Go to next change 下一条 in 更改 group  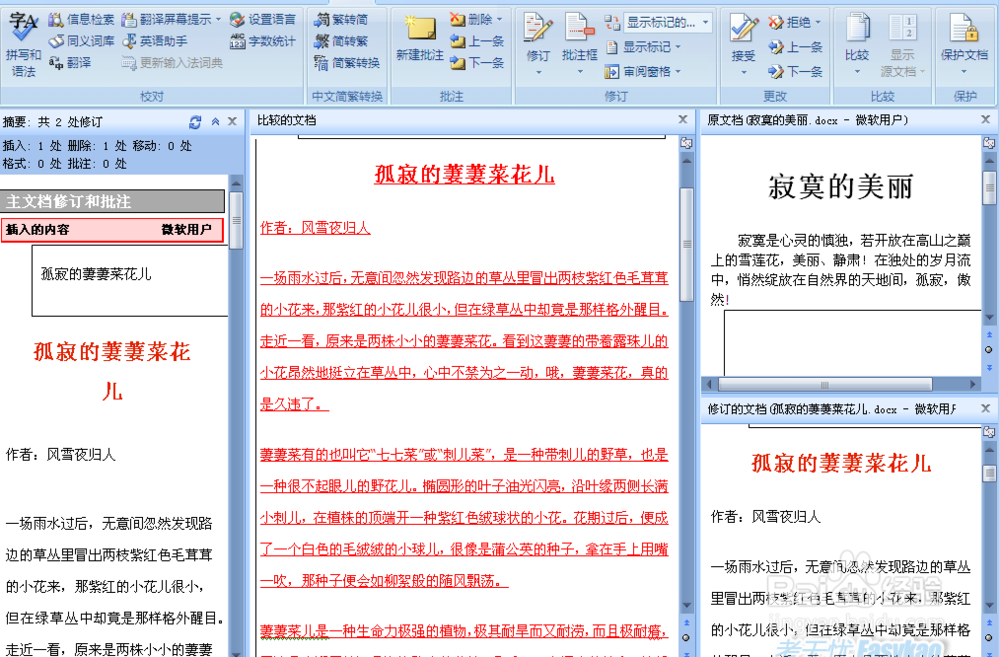pos(795,71)
